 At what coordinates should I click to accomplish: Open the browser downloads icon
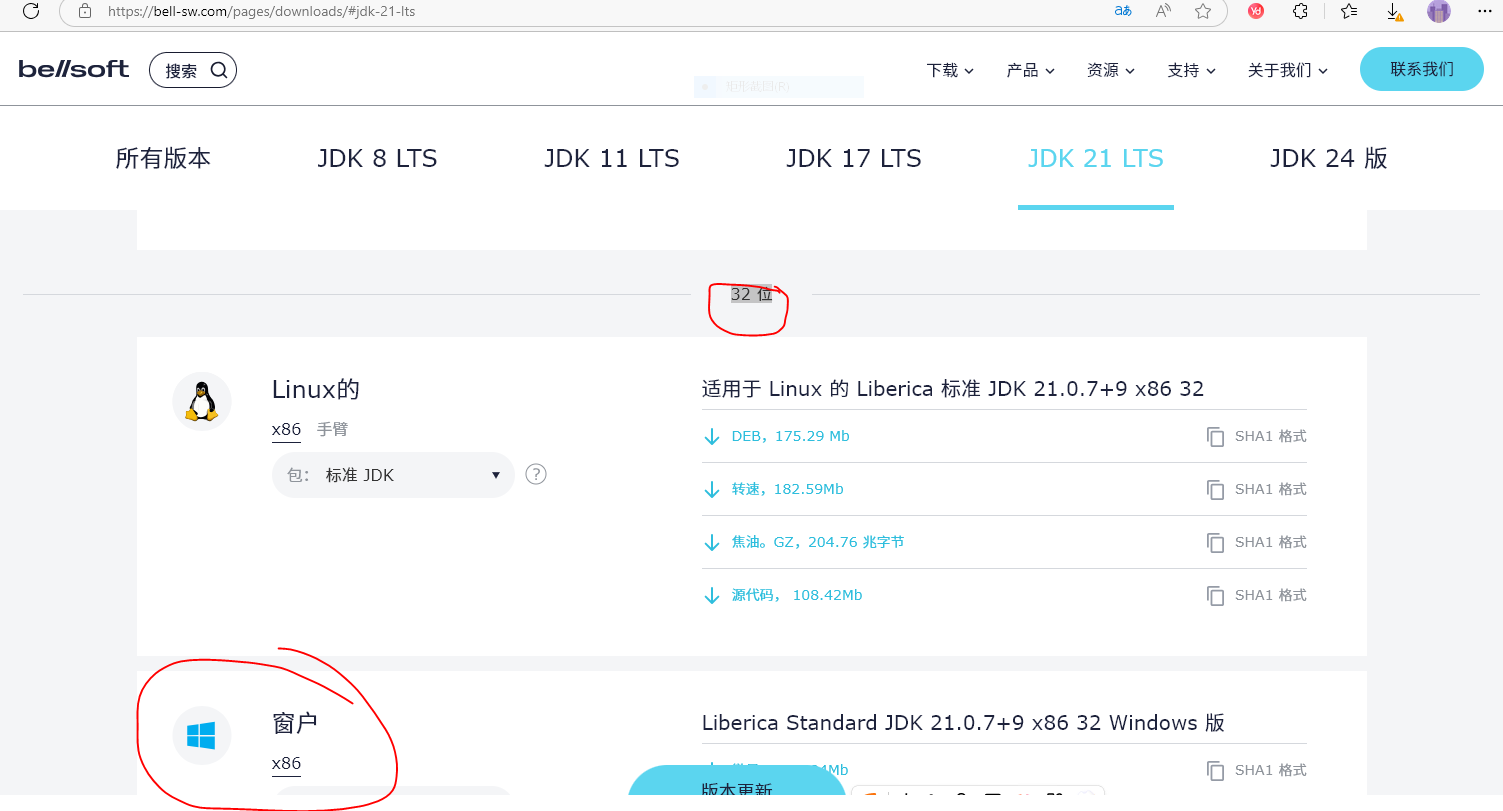(x=1393, y=11)
